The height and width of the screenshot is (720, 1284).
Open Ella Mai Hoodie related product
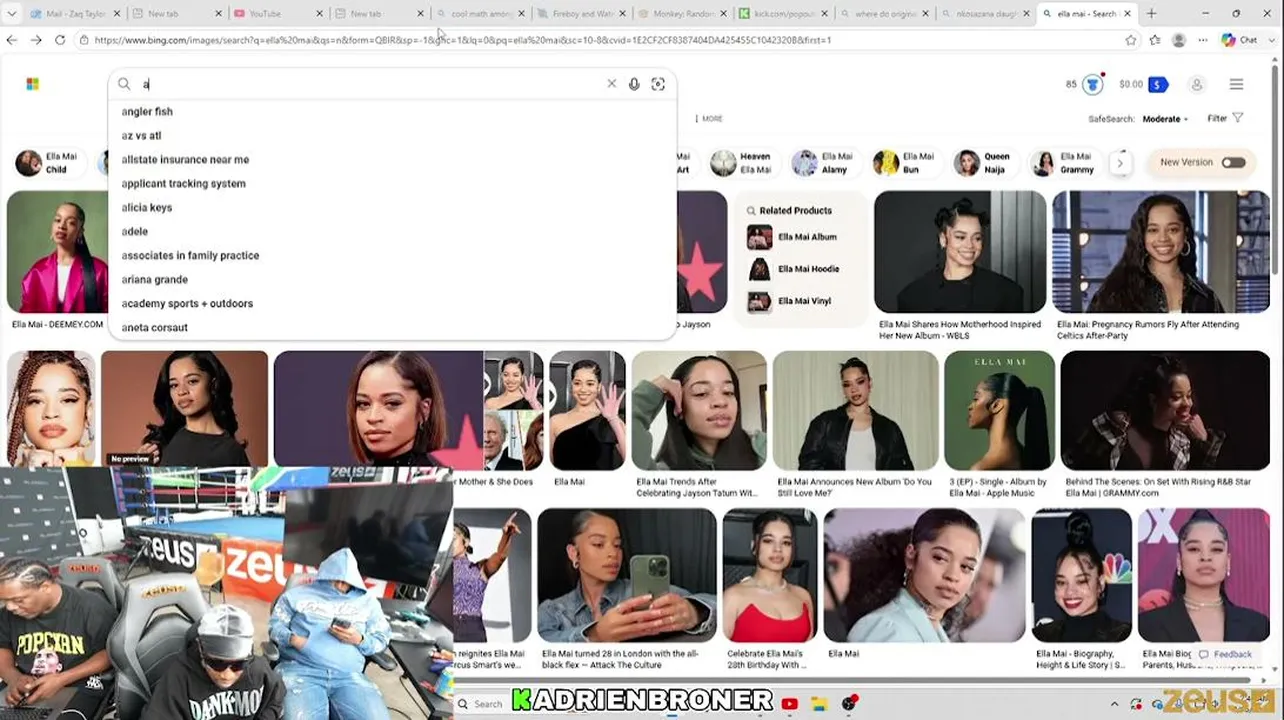coord(793,269)
